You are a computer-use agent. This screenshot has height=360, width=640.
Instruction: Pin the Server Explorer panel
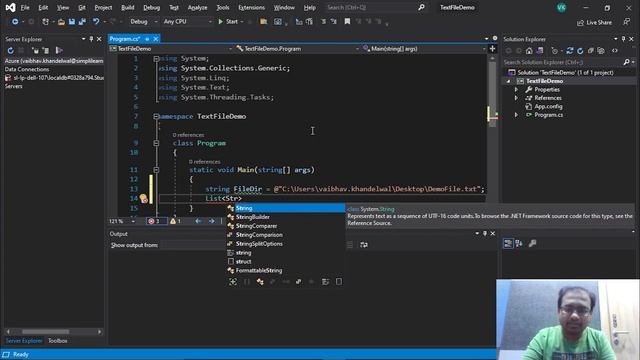[91, 39]
